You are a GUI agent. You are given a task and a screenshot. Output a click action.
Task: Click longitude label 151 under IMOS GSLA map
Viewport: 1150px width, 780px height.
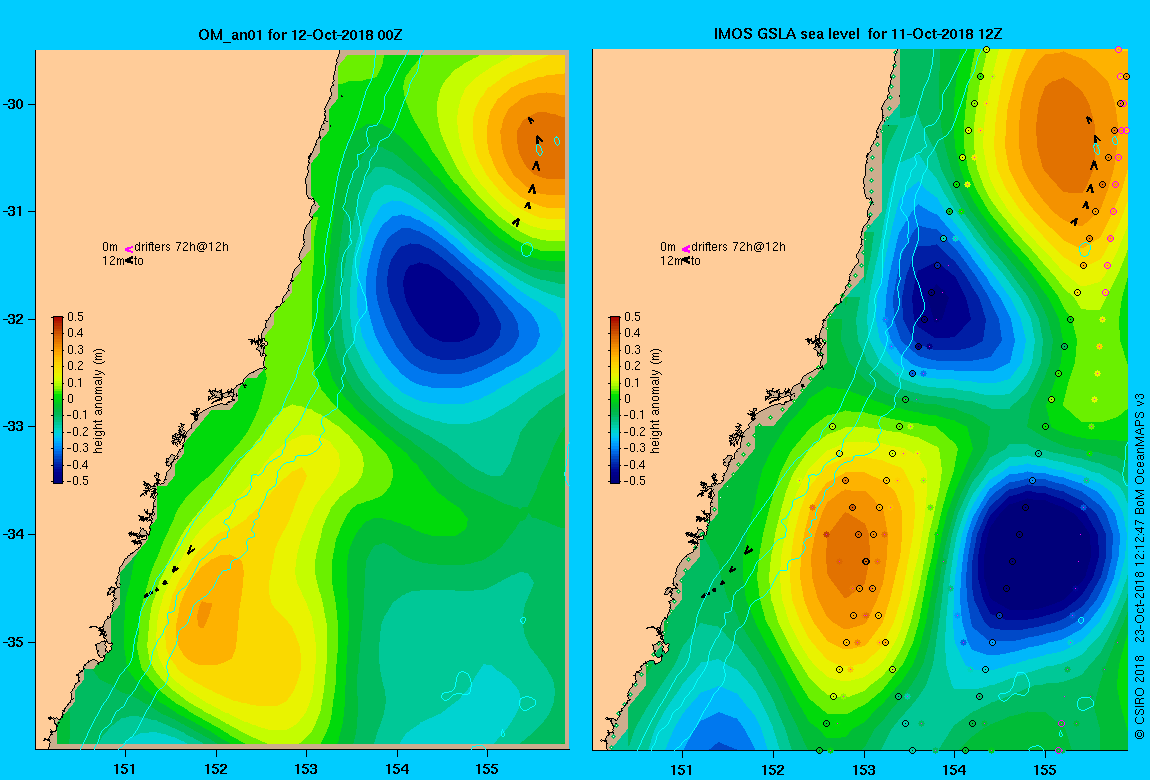tap(682, 769)
